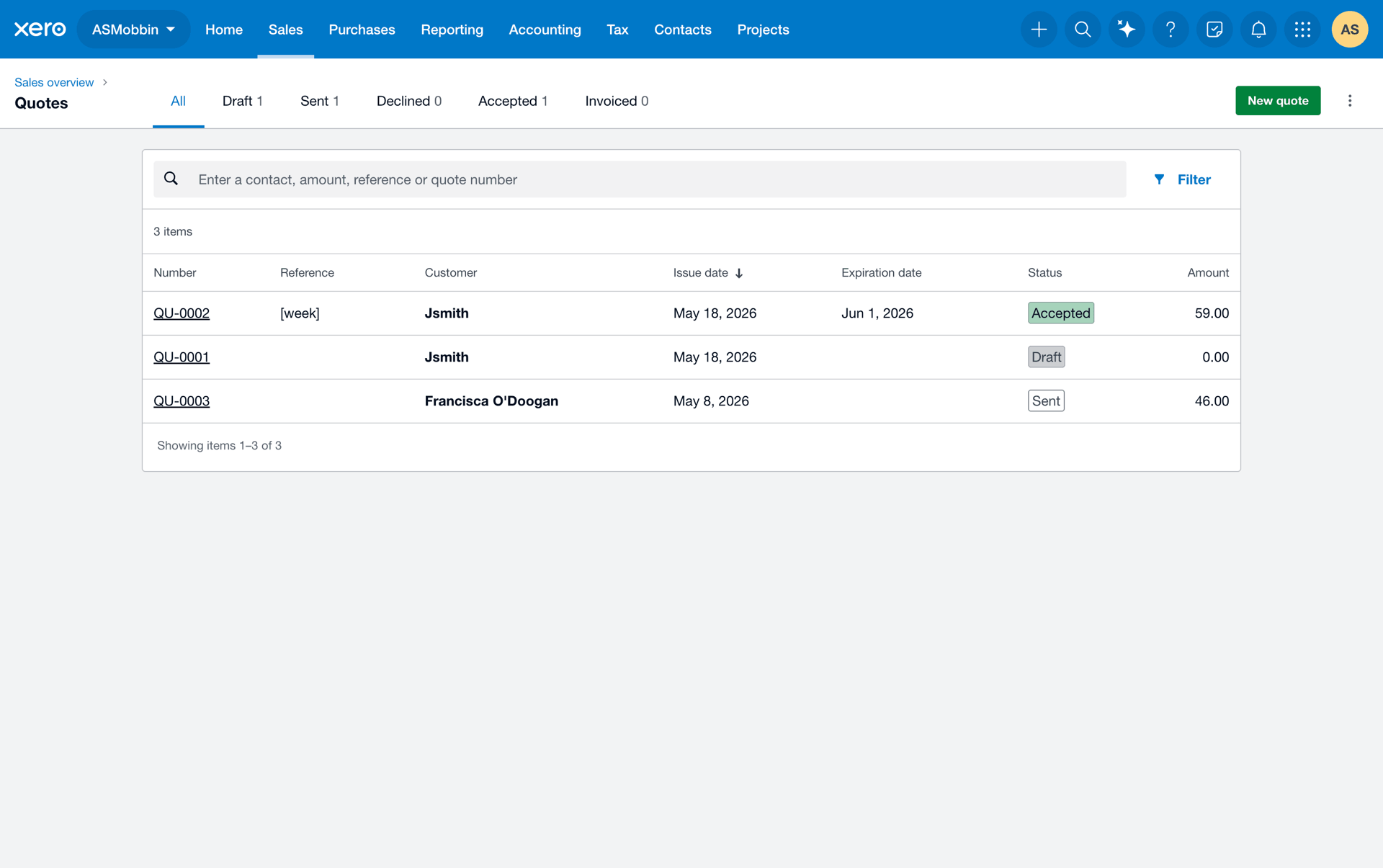Sort by Reference column header
Viewport: 1383px width, 868px height.
(x=307, y=272)
